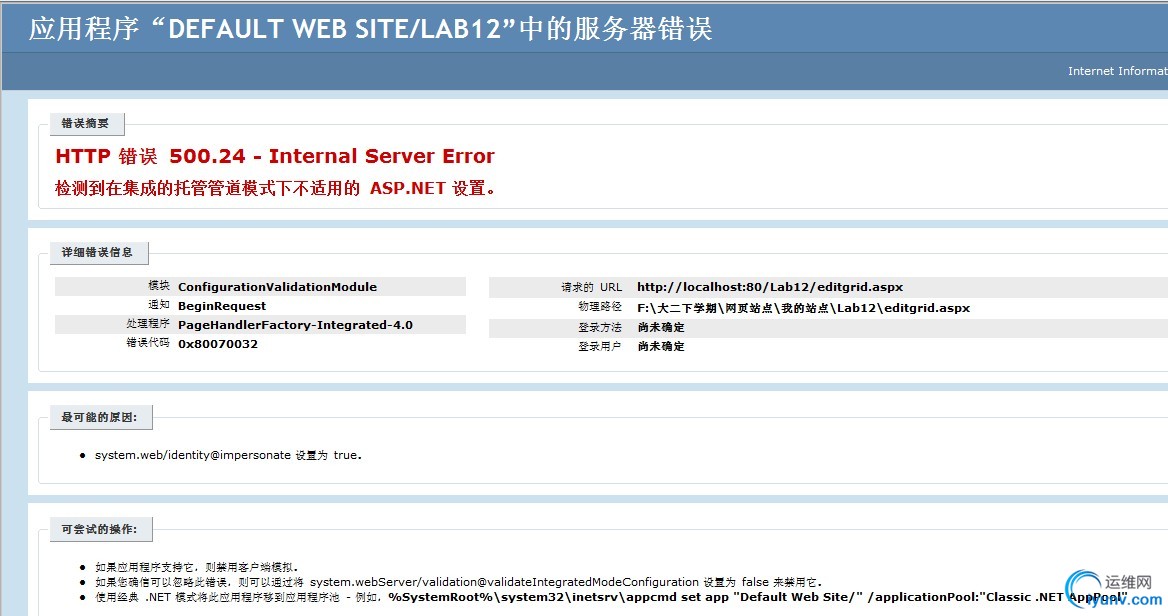Select the physical path ending in Lab12\editgrid.aspx
Viewport: 1168px width, 616px height.
tap(803, 308)
